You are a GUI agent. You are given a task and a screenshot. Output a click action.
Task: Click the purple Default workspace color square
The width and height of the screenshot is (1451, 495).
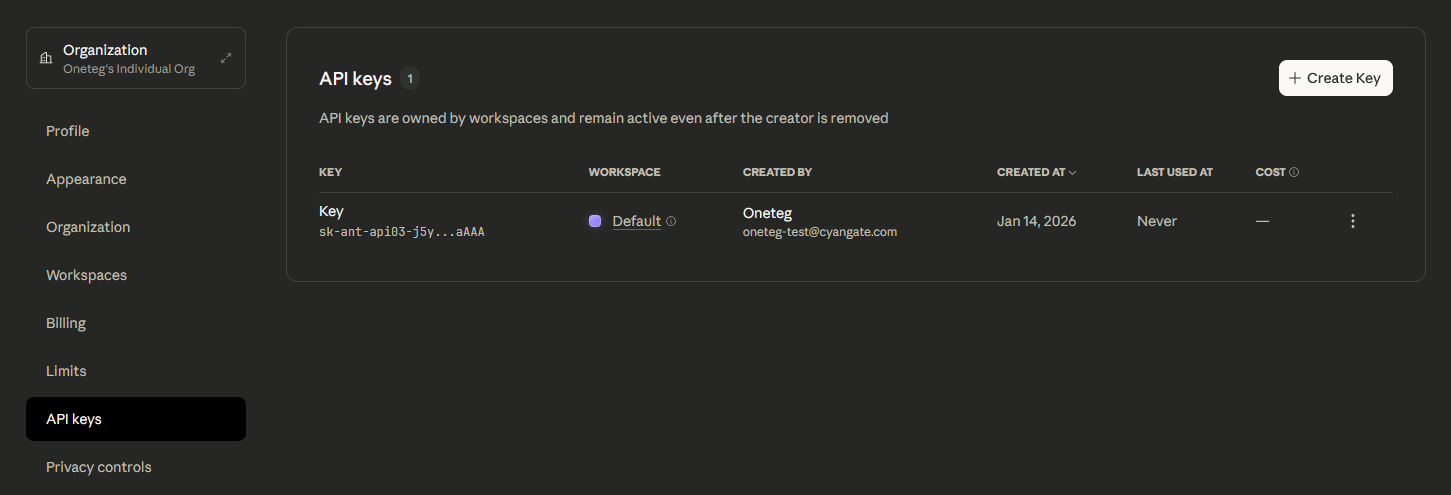[595, 221]
